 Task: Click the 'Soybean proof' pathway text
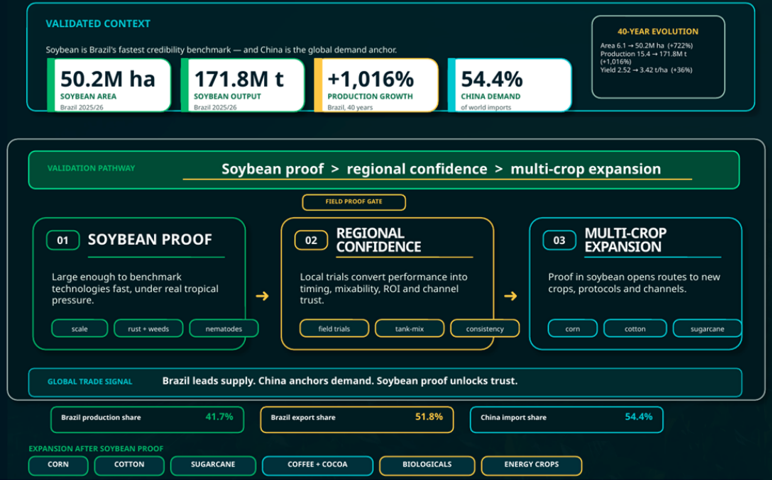[x=272, y=169]
